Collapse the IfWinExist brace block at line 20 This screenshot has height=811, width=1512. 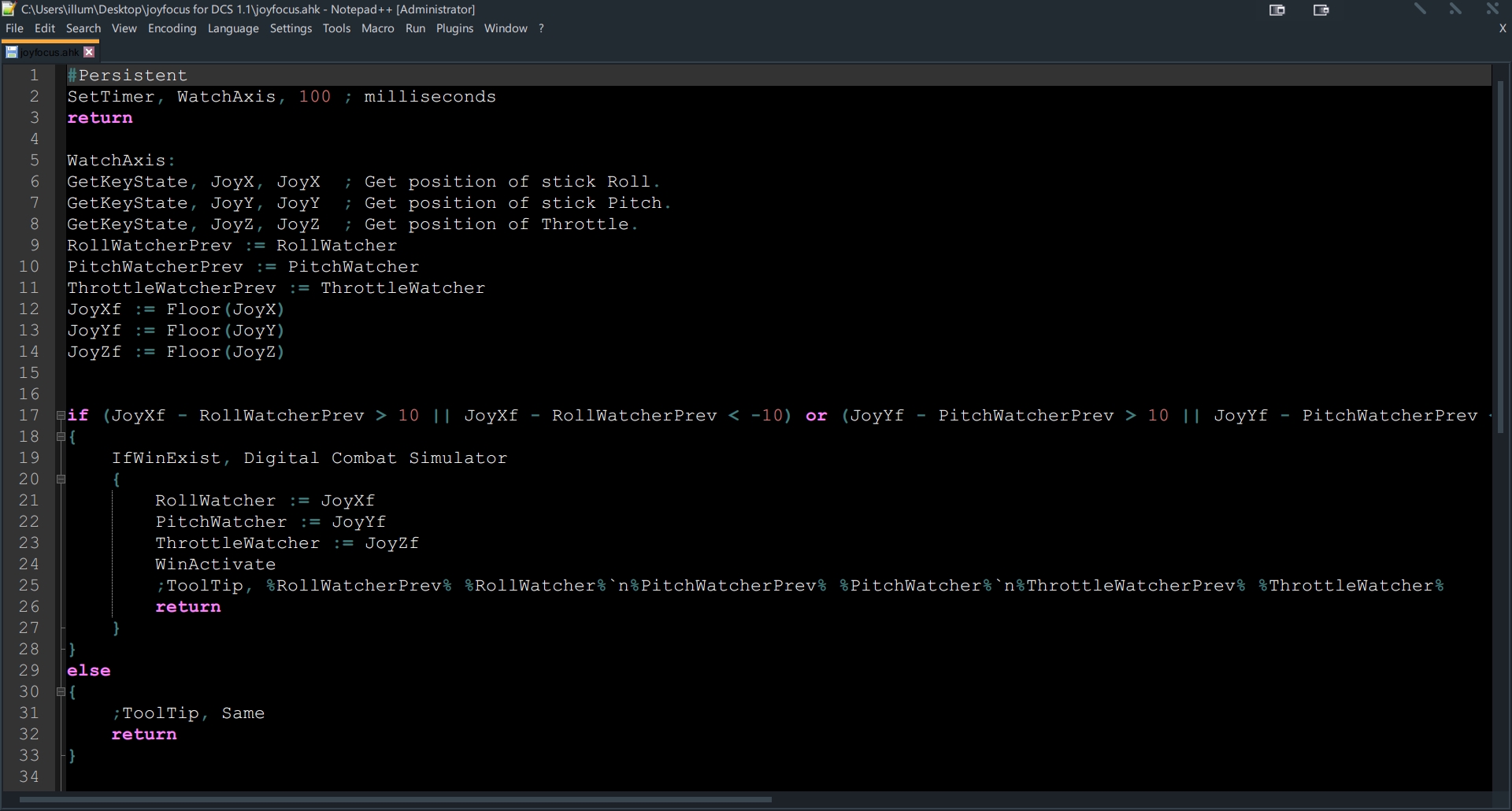click(61, 480)
